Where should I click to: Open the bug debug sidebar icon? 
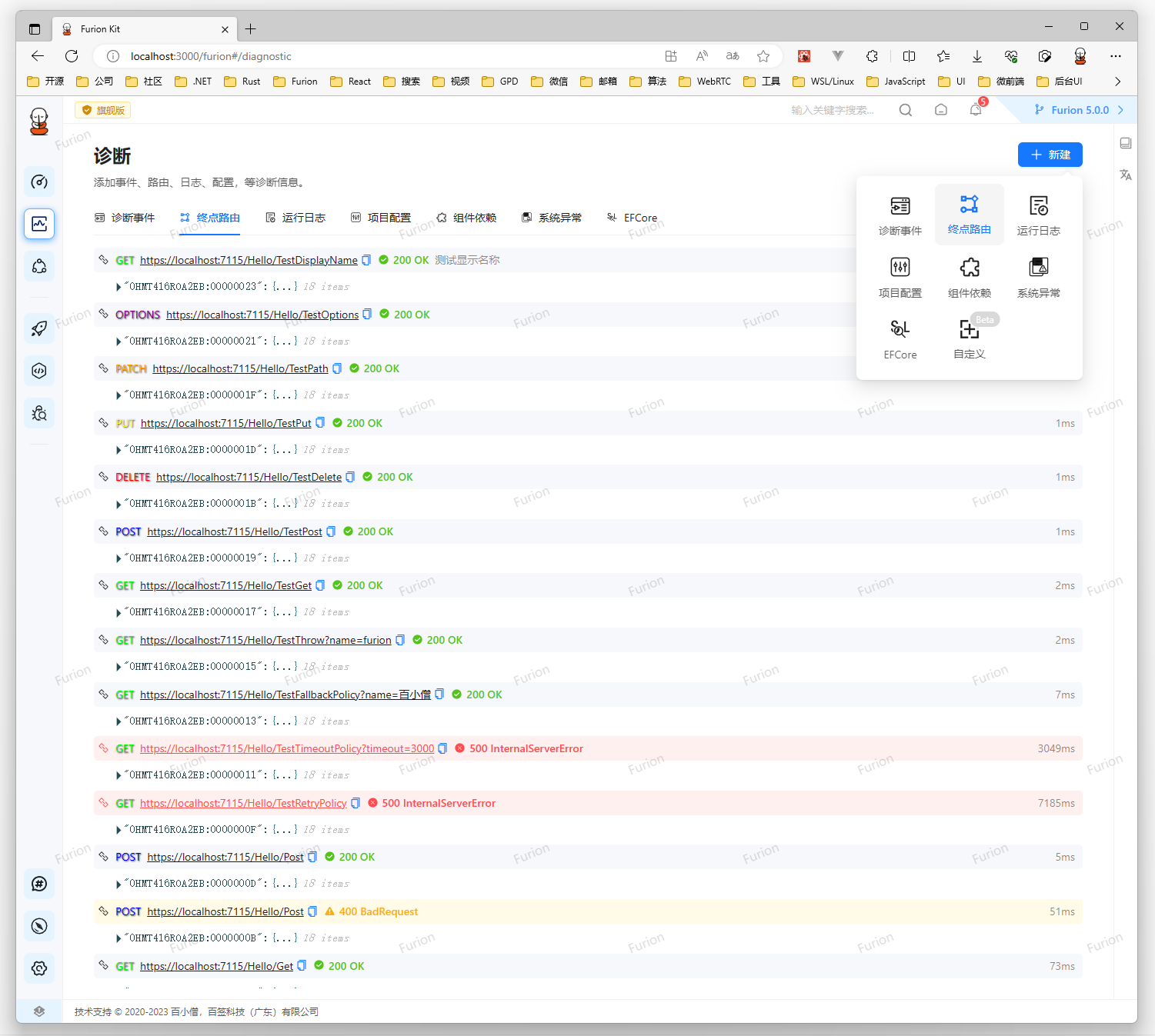[x=39, y=413]
